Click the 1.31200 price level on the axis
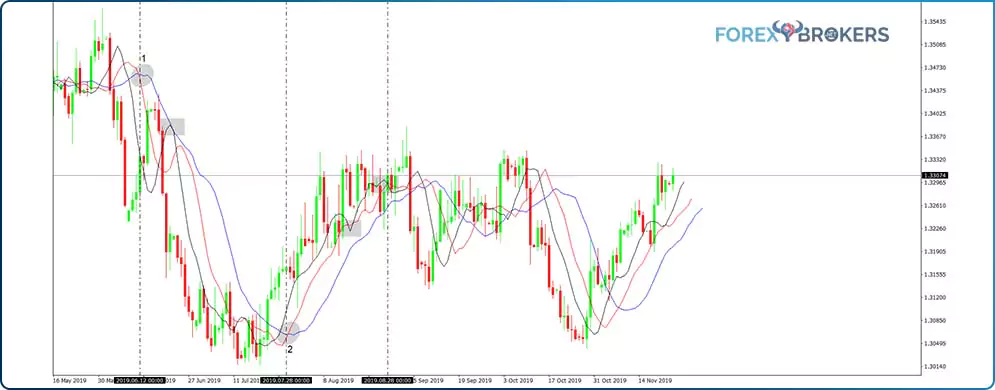The width and height of the screenshot is (995, 390). tap(937, 297)
